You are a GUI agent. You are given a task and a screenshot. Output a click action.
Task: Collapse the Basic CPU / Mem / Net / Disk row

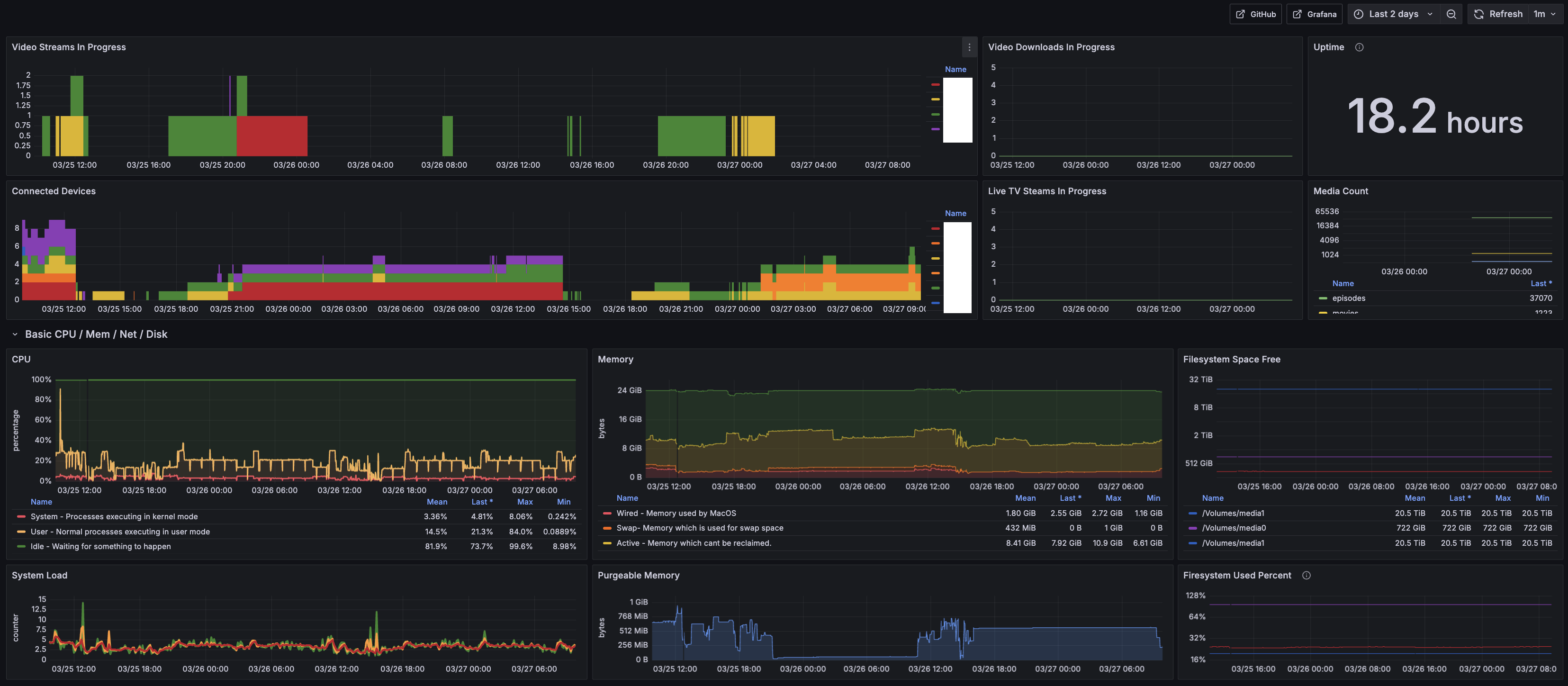pyautogui.click(x=15, y=334)
